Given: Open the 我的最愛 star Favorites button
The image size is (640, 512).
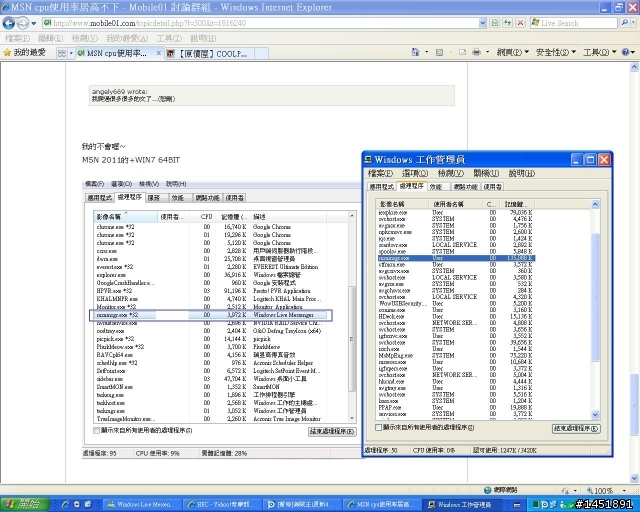Looking at the screenshot, I should (24, 53).
